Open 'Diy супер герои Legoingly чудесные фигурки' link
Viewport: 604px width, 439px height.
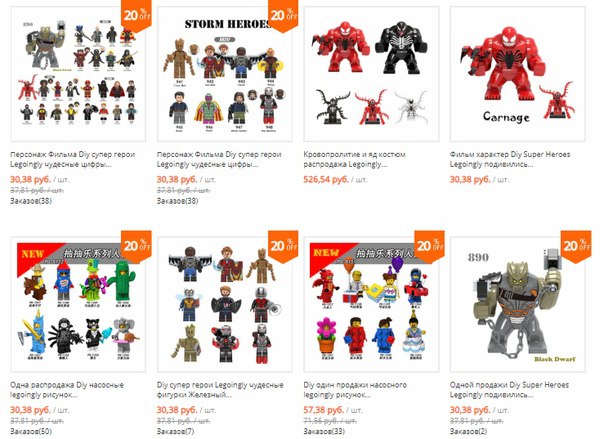click(220, 390)
